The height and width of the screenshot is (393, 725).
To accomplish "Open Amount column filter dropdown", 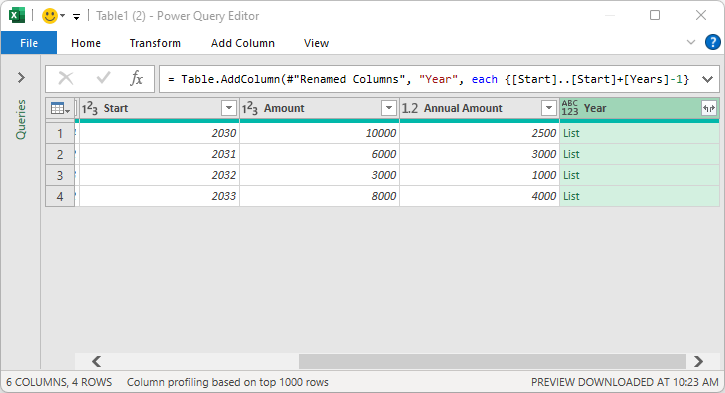I will click(x=388, y=108).
